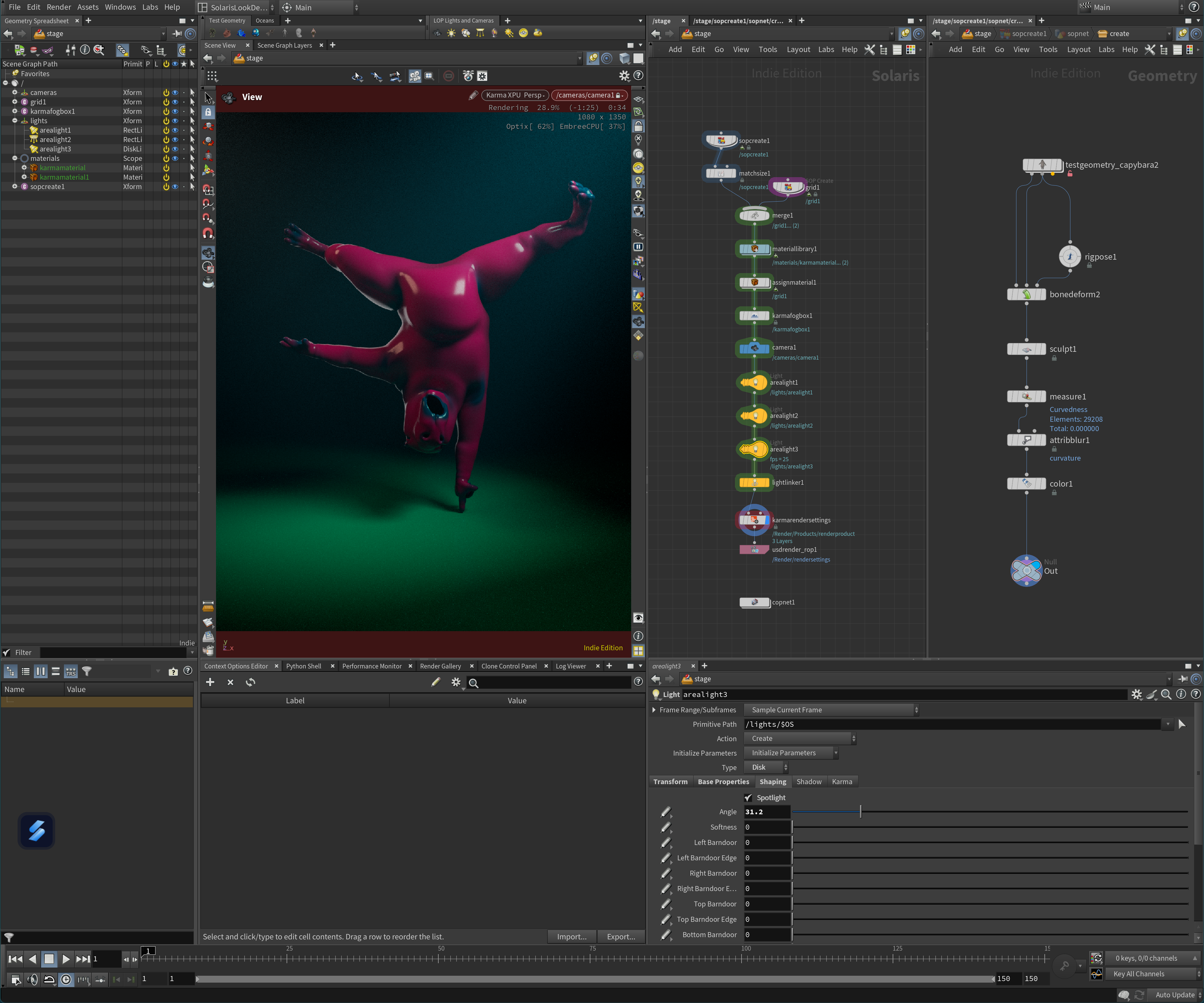1204x1003 pixels.
Task: Open the Render menu
Action: pyautogui.click(x=59, y=7)
